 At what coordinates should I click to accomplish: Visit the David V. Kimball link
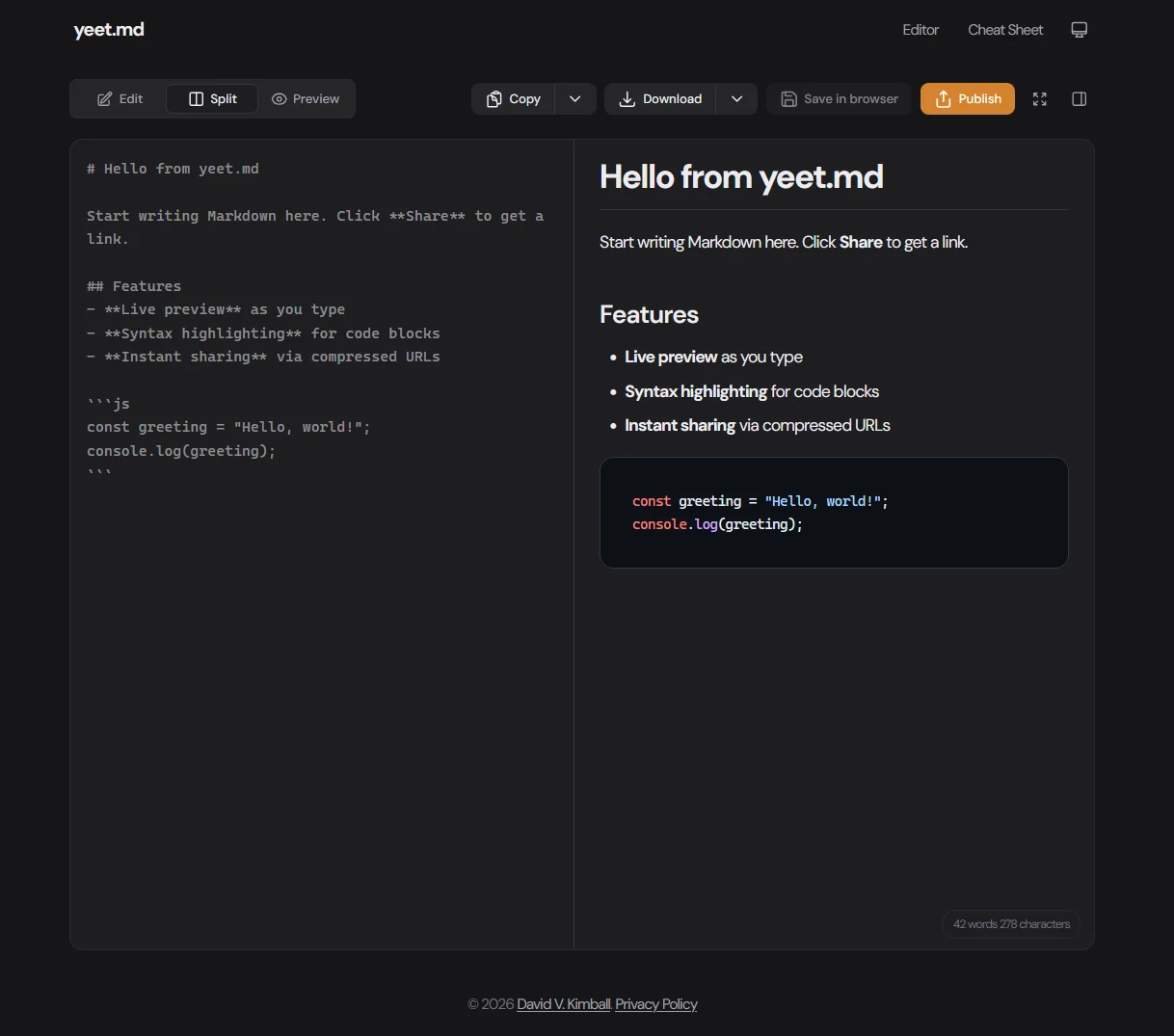click(563, 1004)
